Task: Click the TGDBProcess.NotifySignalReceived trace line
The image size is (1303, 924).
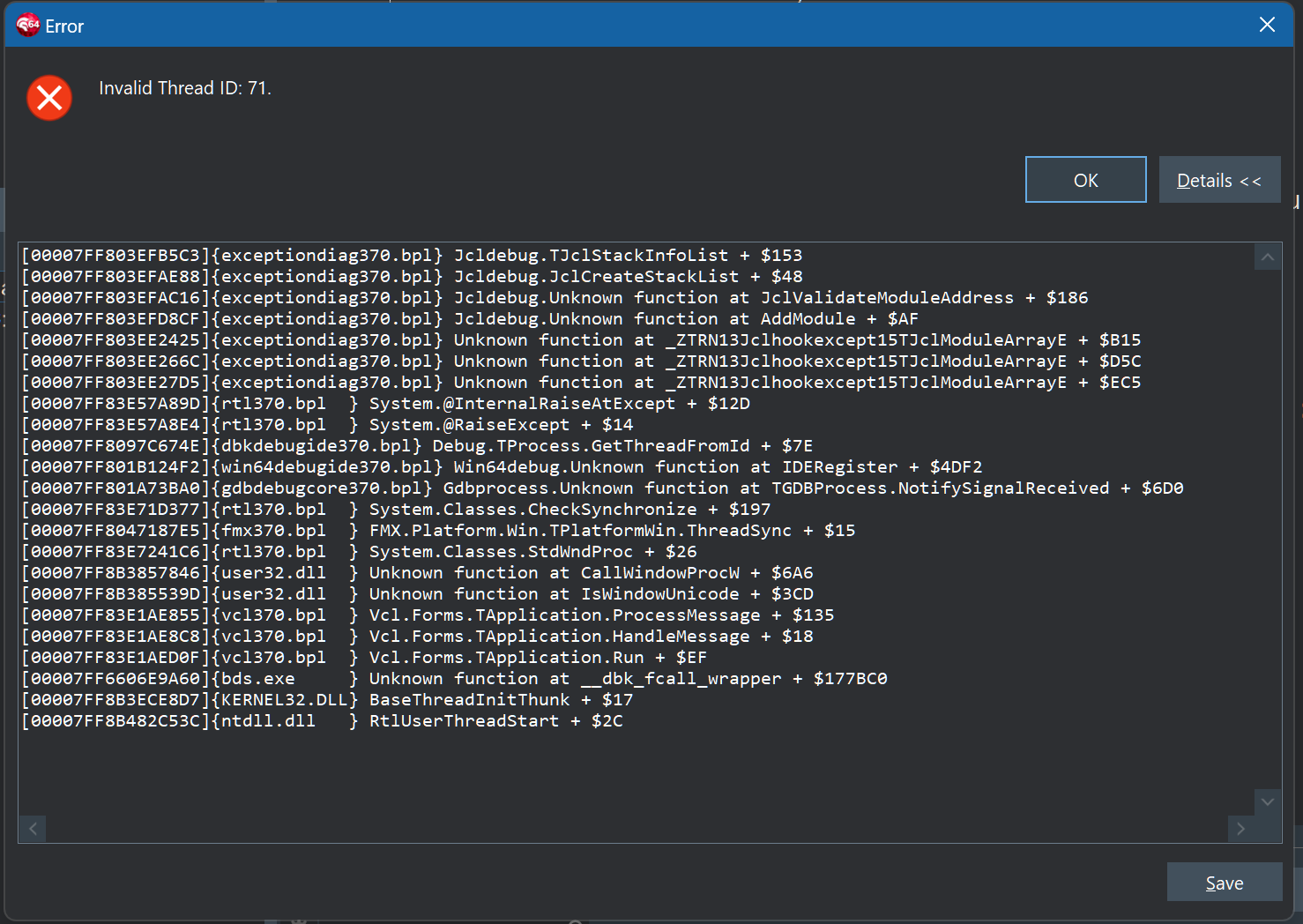Action: (601, 488)
